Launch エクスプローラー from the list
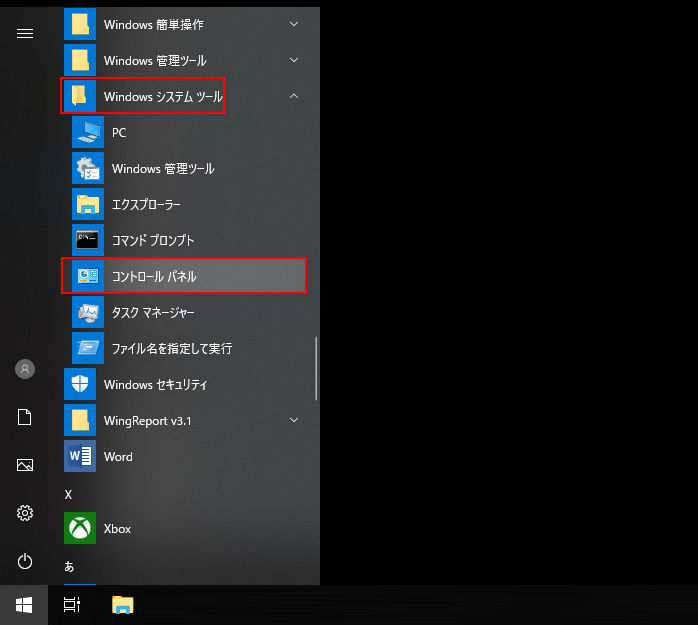 coord(146,205)
